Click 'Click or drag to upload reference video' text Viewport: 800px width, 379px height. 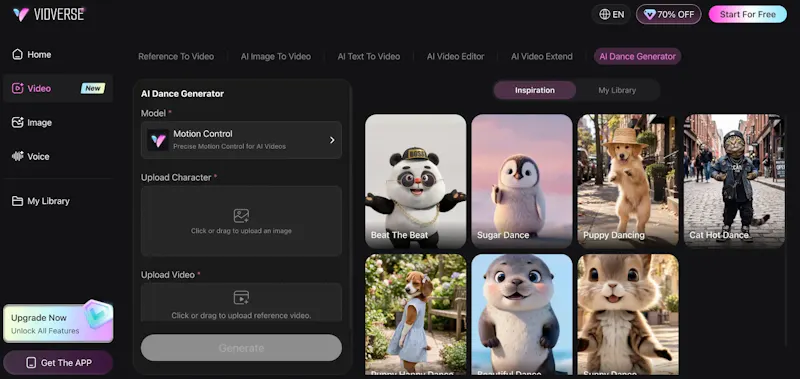click(241, 315)
